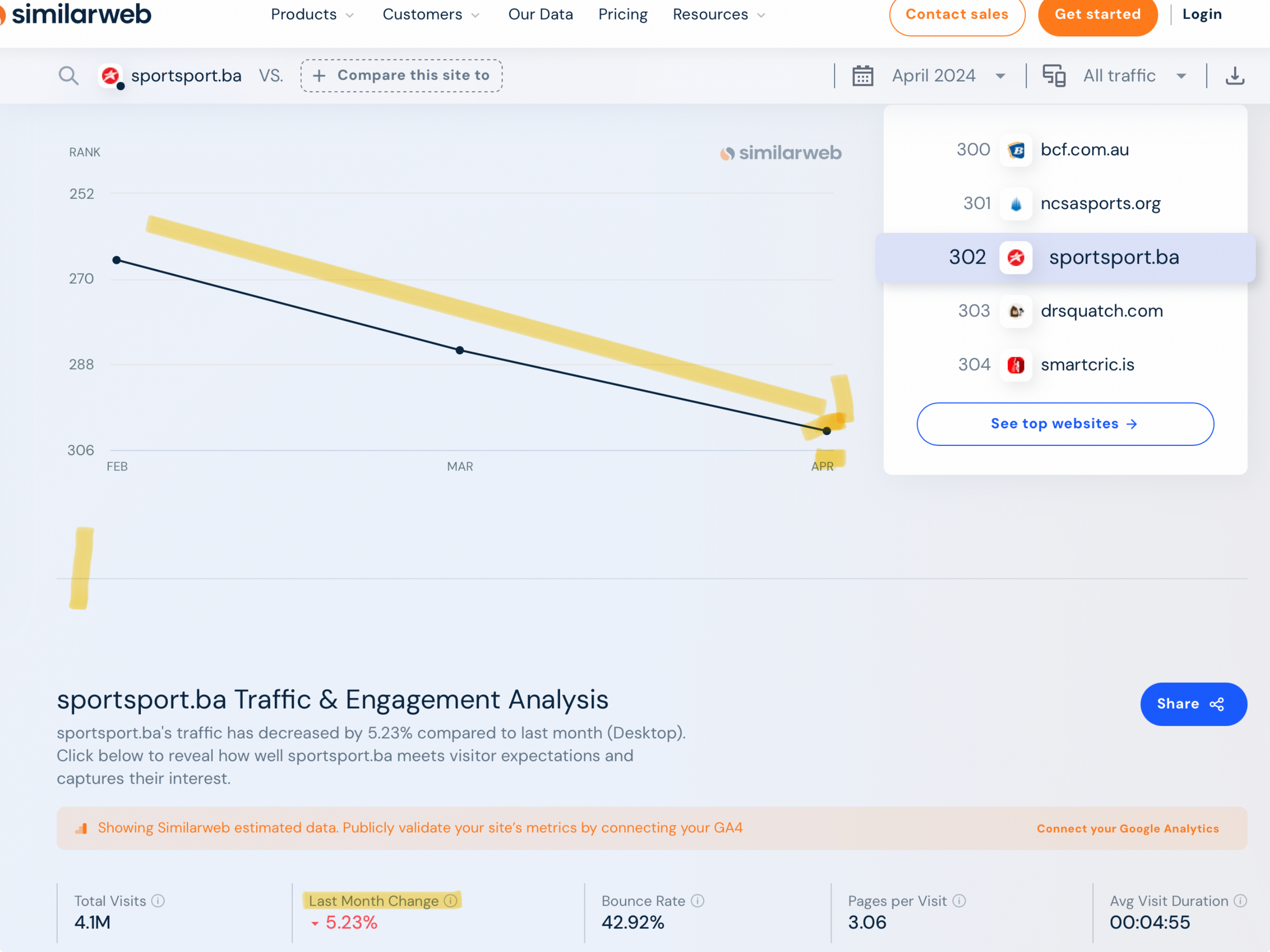Download report via download icon
The height and width of the screenshot is (952, 1270).
coord(1235,75)
